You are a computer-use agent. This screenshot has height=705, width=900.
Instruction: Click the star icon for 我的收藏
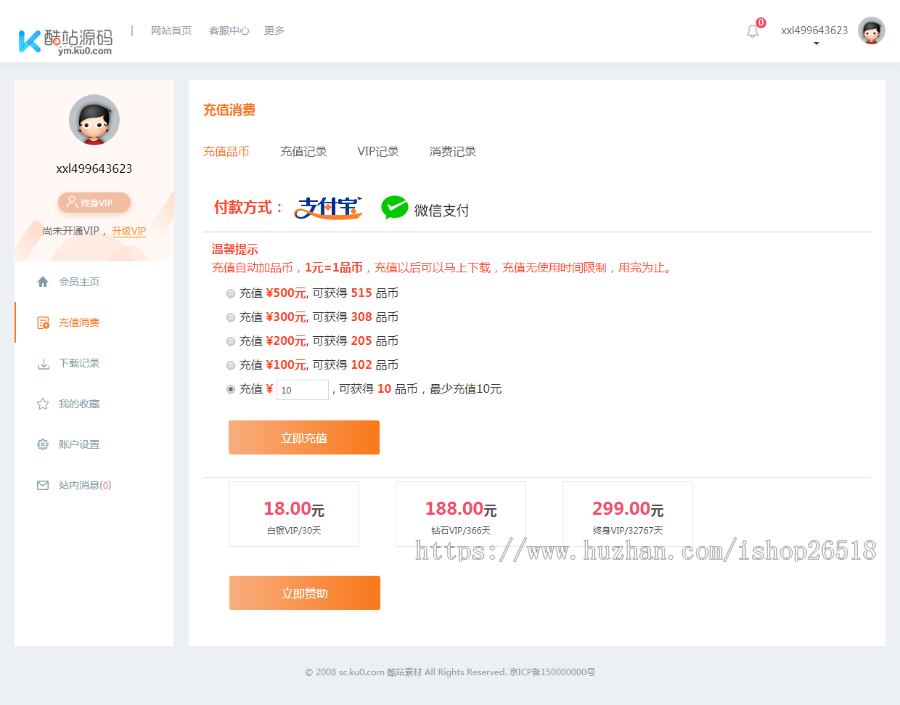(x=42, y=404)
